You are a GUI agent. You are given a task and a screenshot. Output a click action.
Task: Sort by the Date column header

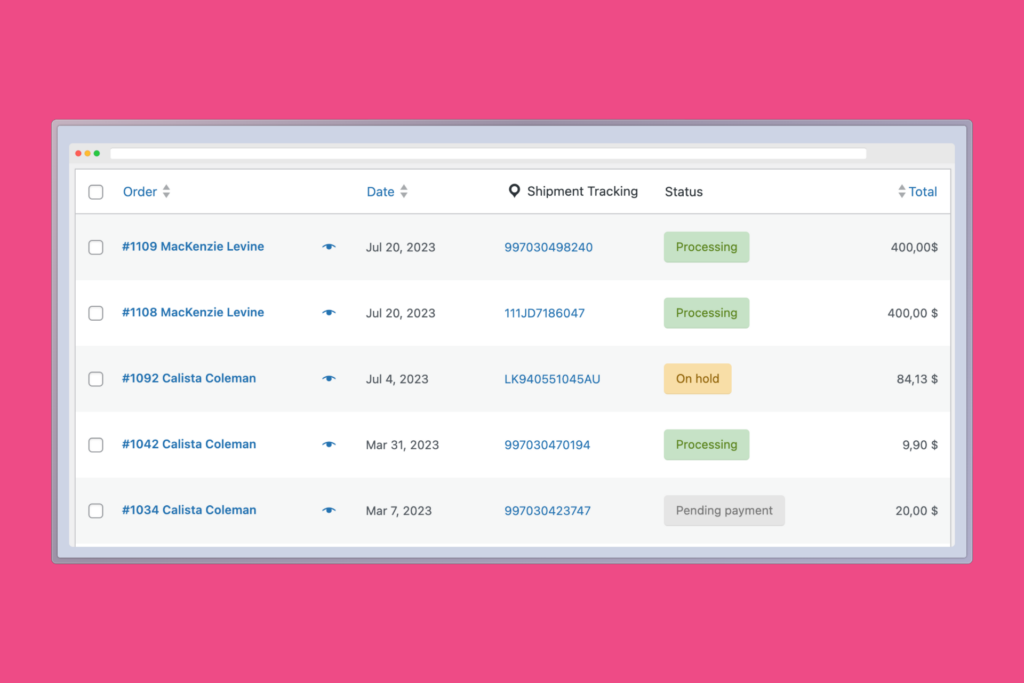[x=380, y=192]
